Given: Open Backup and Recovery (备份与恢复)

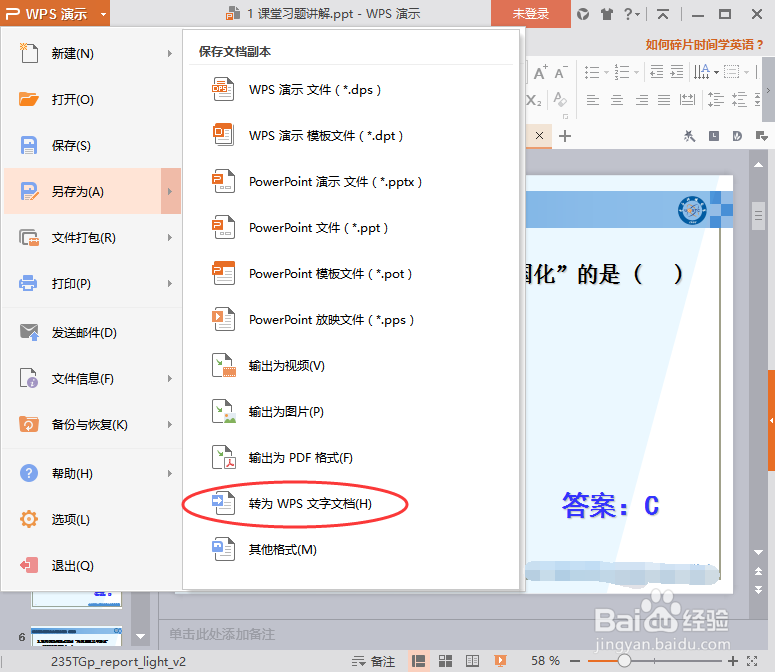Looking at the screenshot, I should 92,424.
